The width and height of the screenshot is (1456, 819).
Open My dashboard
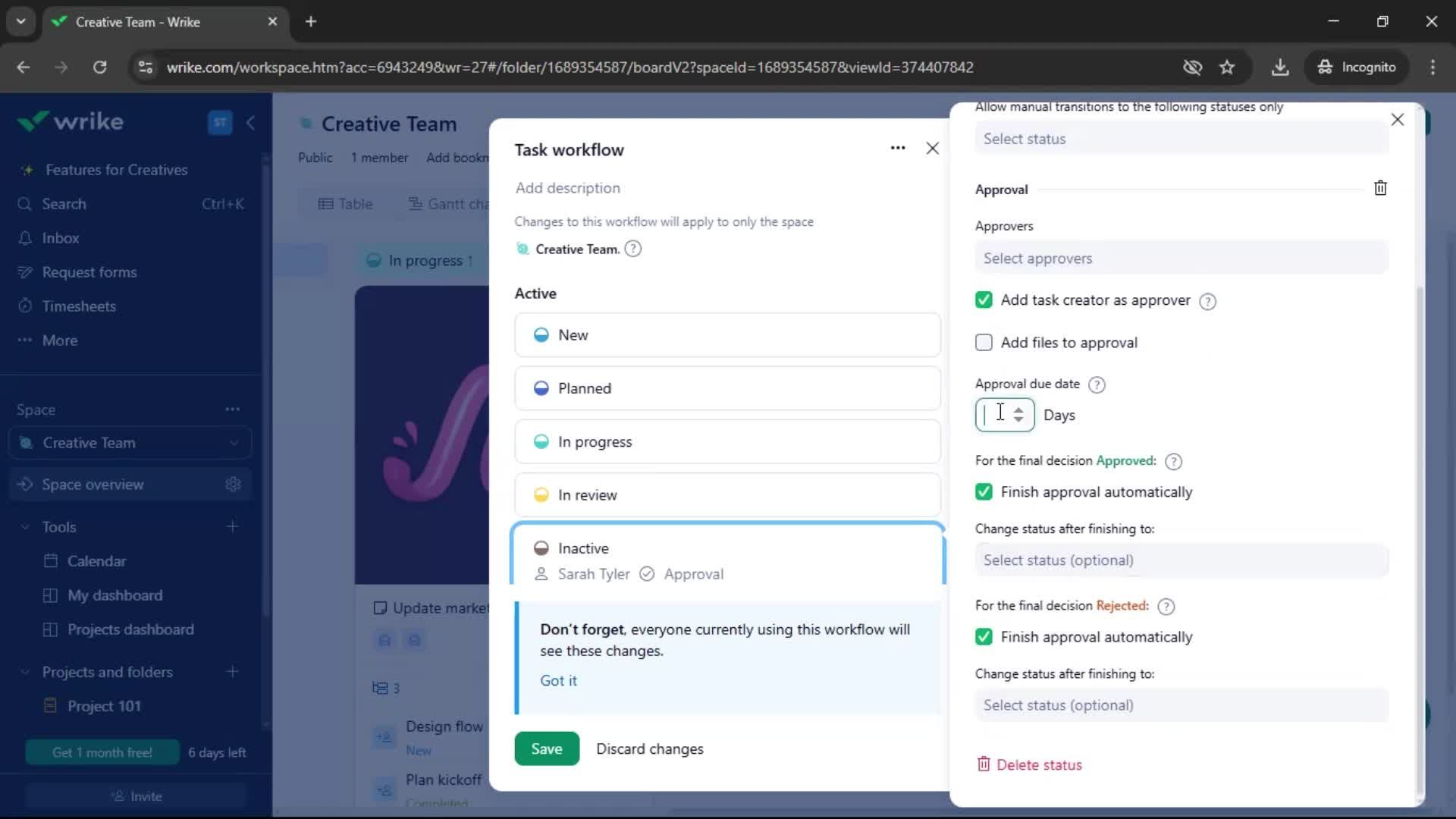coord(115,595)
